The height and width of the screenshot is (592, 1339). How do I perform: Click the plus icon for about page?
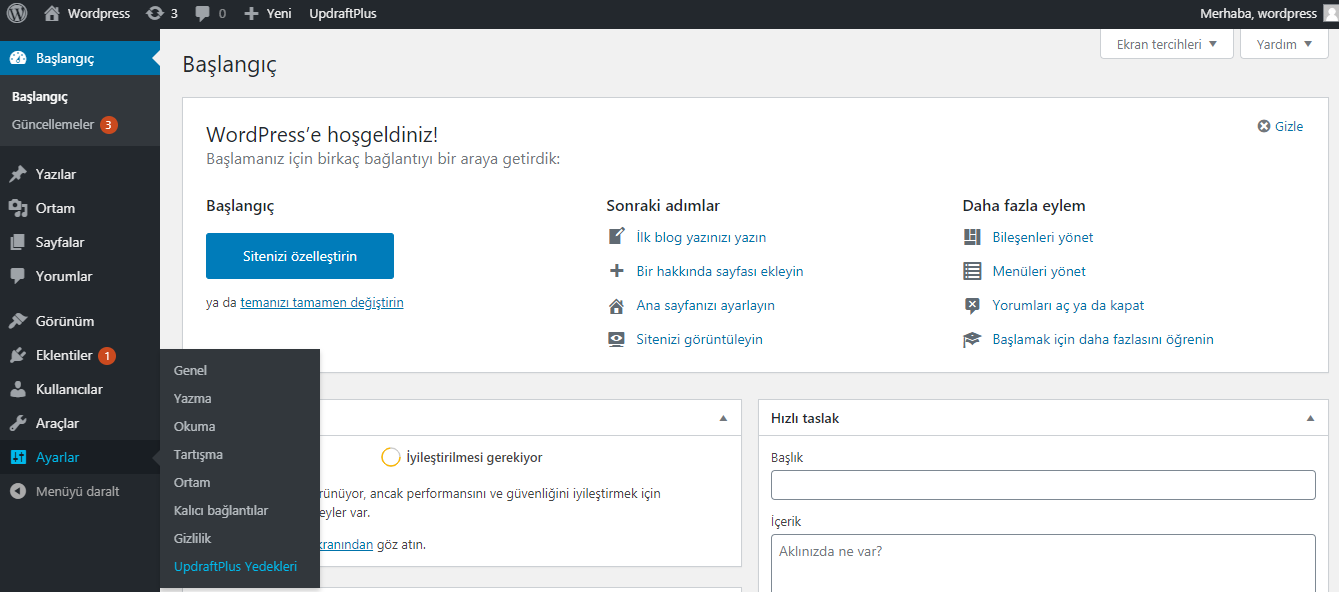[x=617, y=271]
